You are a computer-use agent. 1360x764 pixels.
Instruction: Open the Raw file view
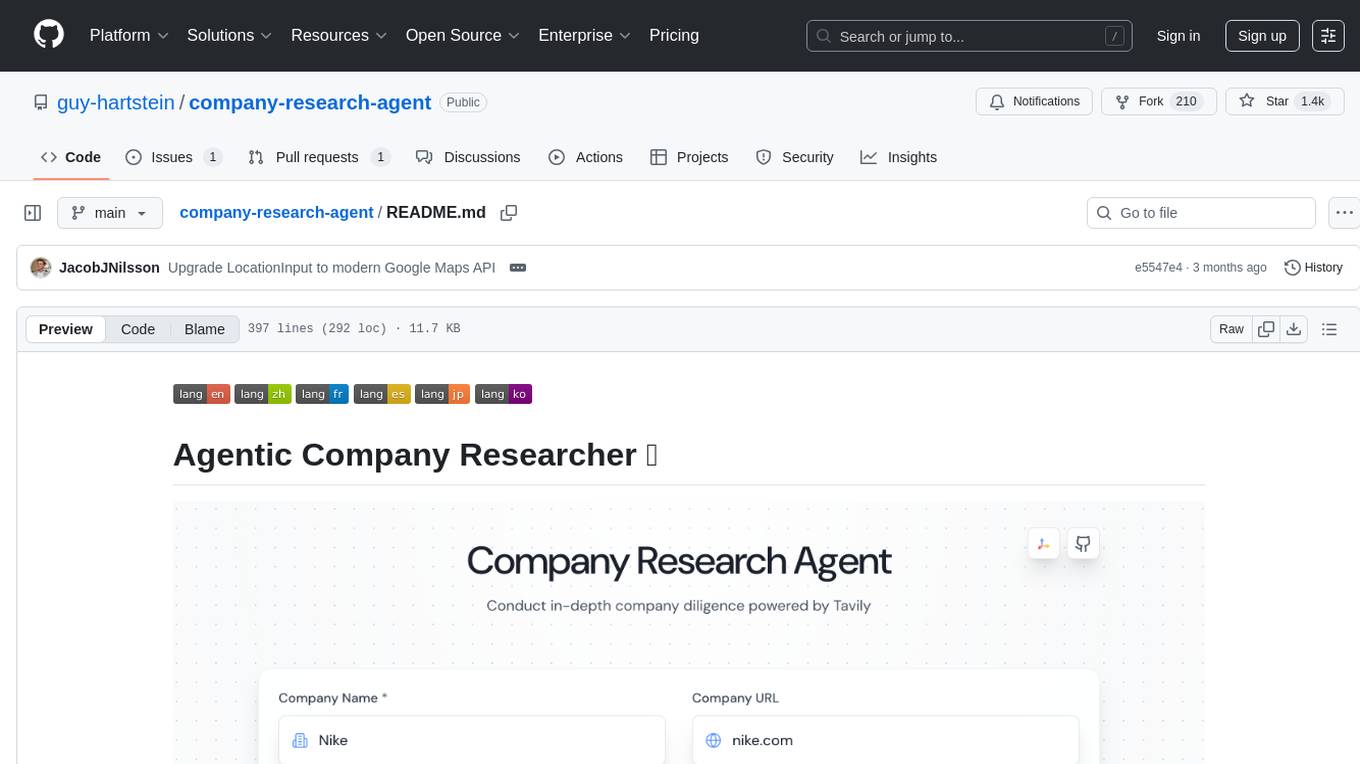click(x=1231, y=329)
